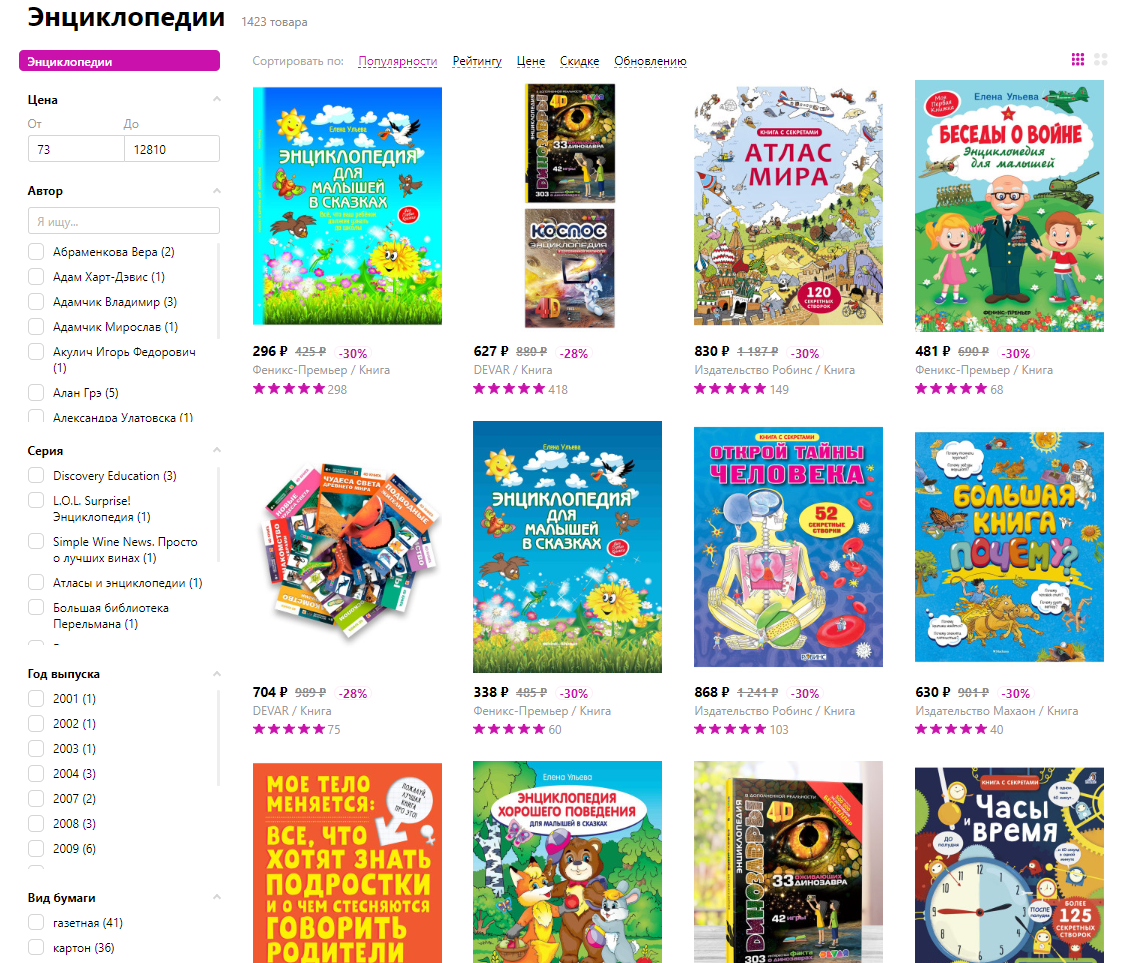The image size is (1138, 963).
Task: Collapse the Цена filter section
Action: coord(216,99)
